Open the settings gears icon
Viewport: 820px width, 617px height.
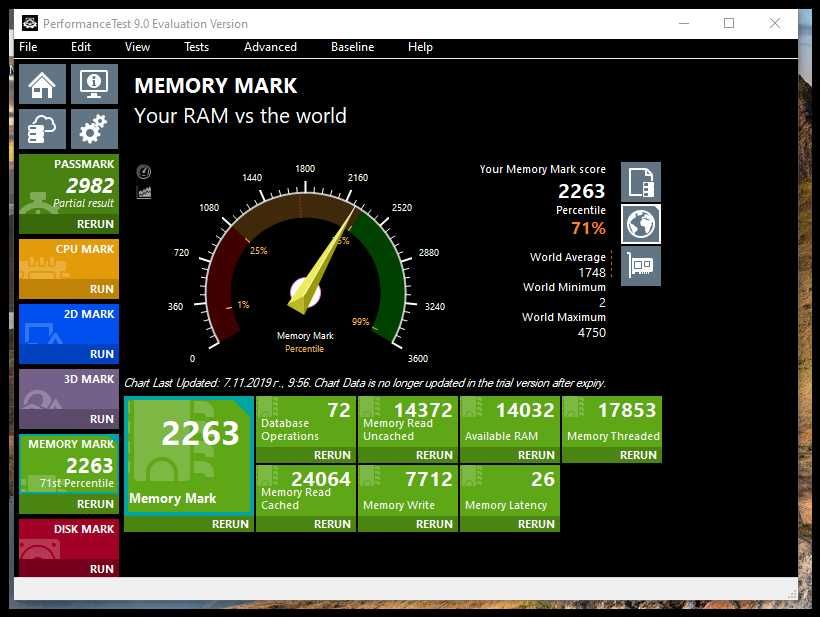(94, 129)
